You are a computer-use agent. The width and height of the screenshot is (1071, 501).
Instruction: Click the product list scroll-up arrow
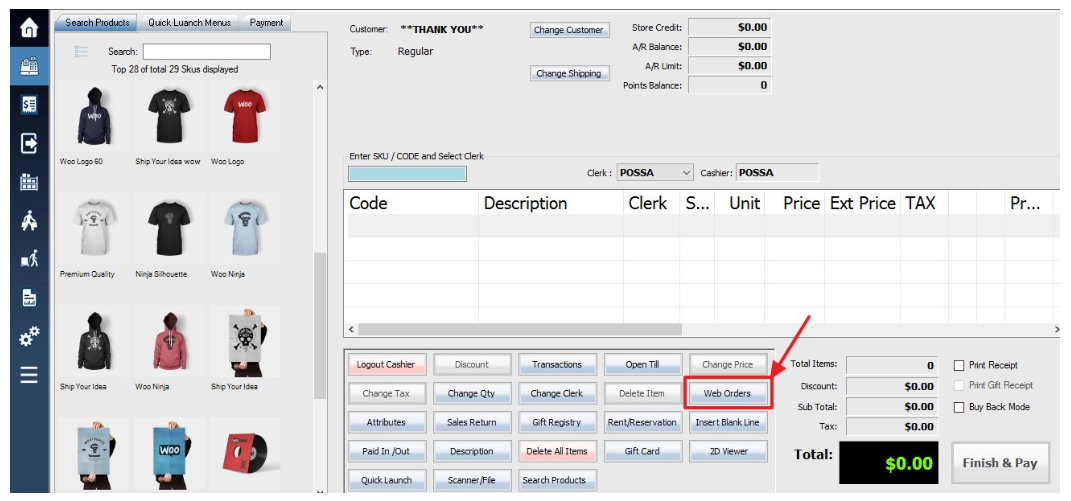(320, 88)
